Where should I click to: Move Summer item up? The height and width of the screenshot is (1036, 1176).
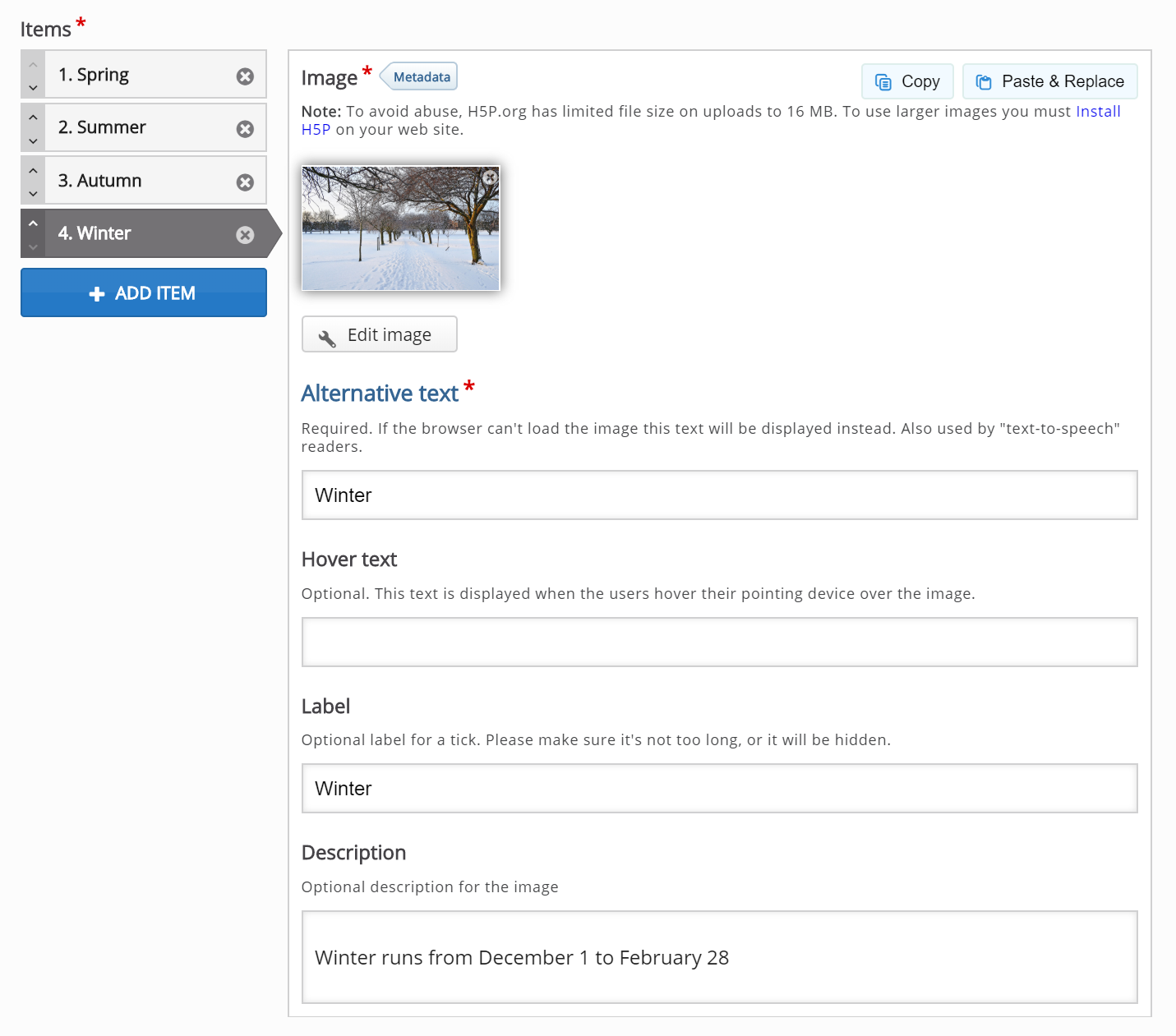point(33,117)
